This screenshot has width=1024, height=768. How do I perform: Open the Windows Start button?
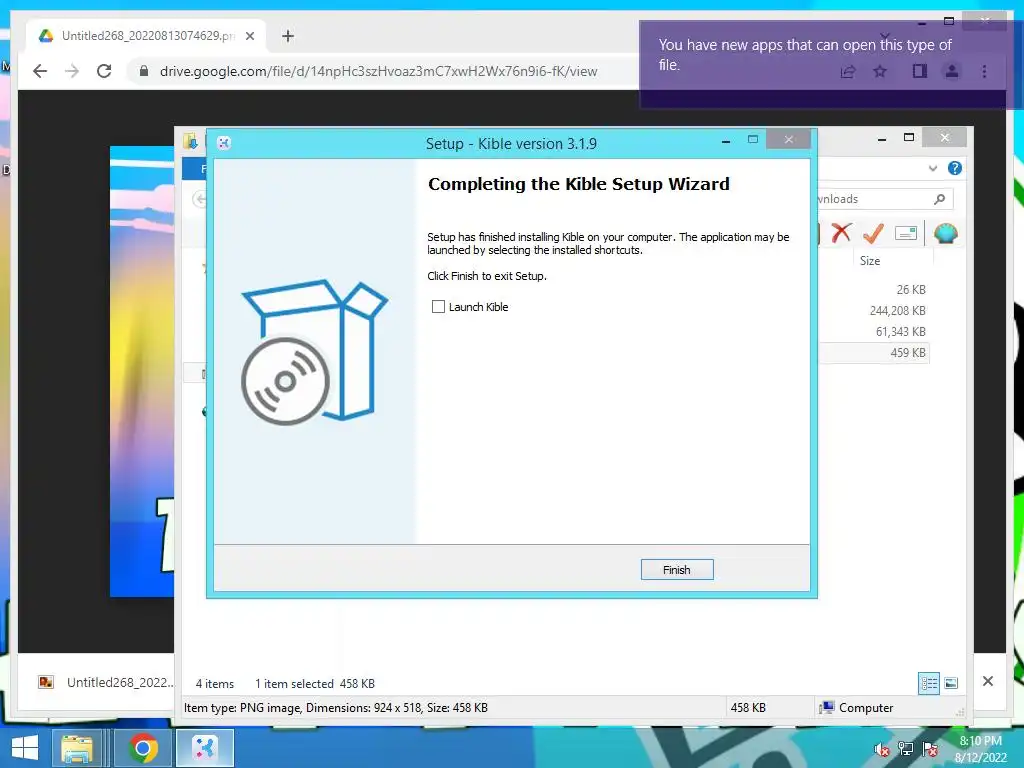25,748
